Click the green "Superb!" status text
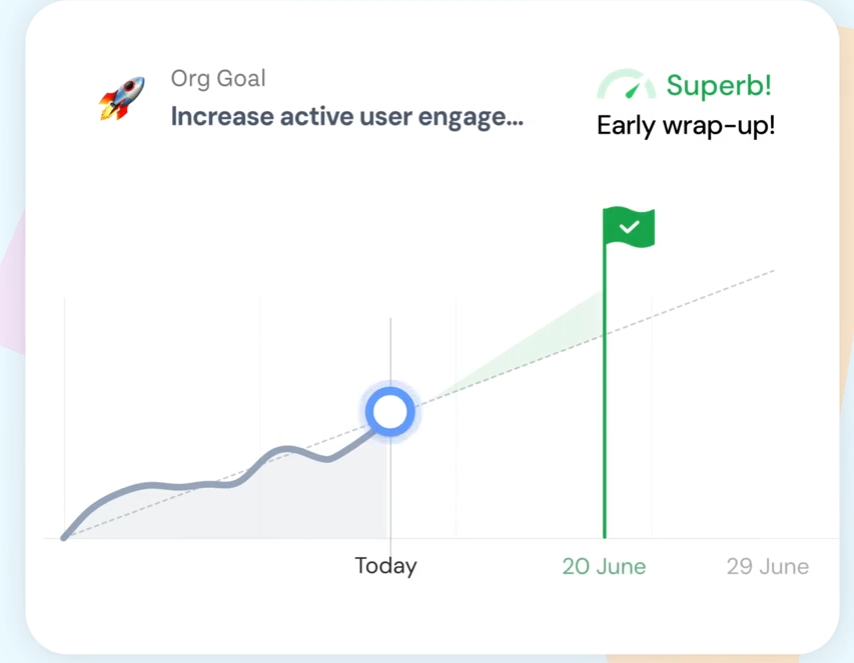The image size is (854, 663). coord(719,86)
